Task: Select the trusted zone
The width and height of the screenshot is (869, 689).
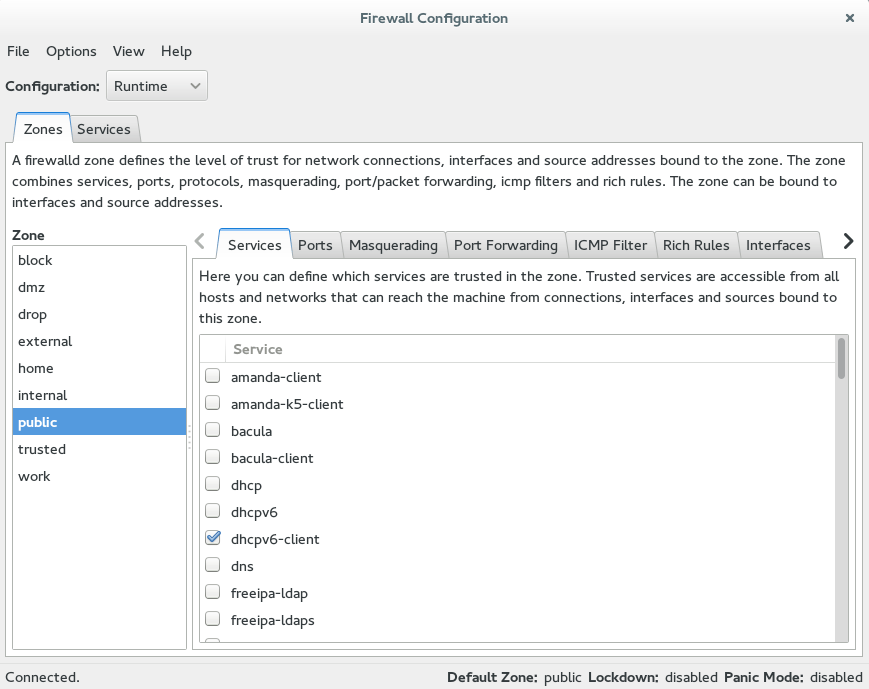Action: coord(41,449)
